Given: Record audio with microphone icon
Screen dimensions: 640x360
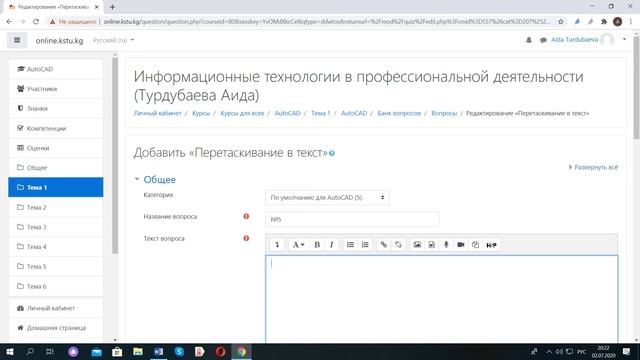Looking at the screenshot, I should [446, 244].
